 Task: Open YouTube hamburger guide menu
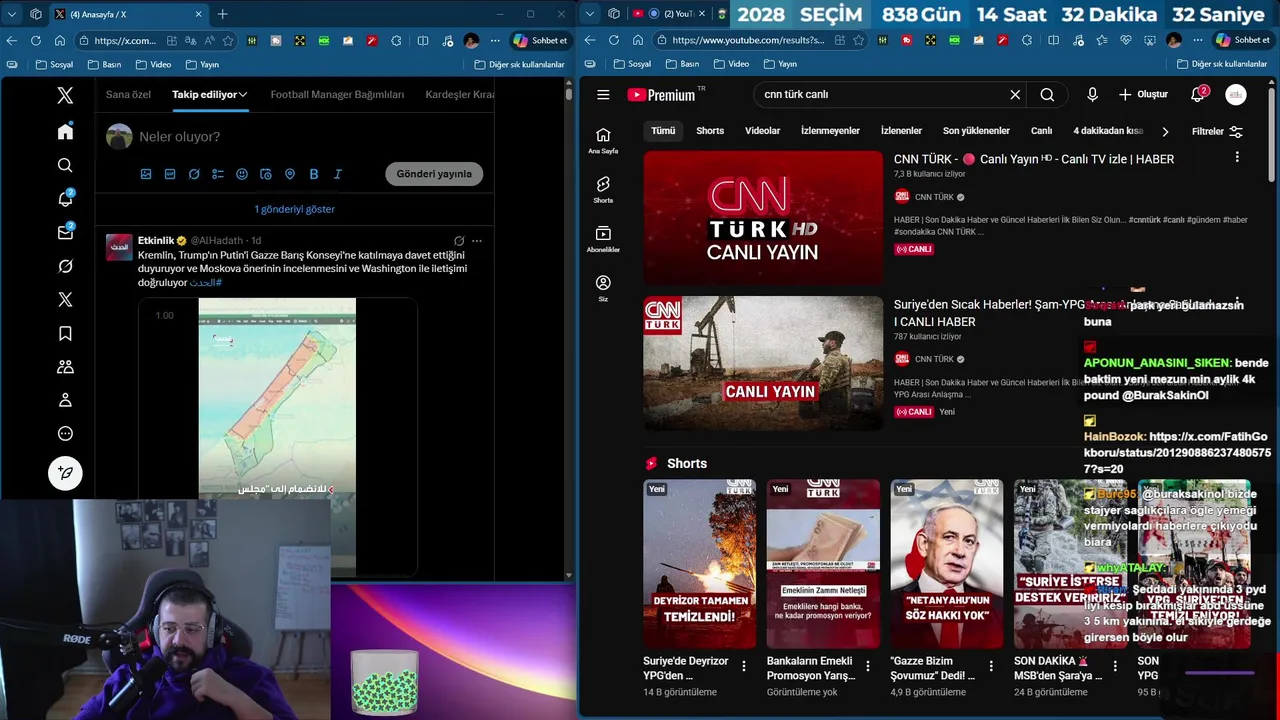tap(603, 95)
